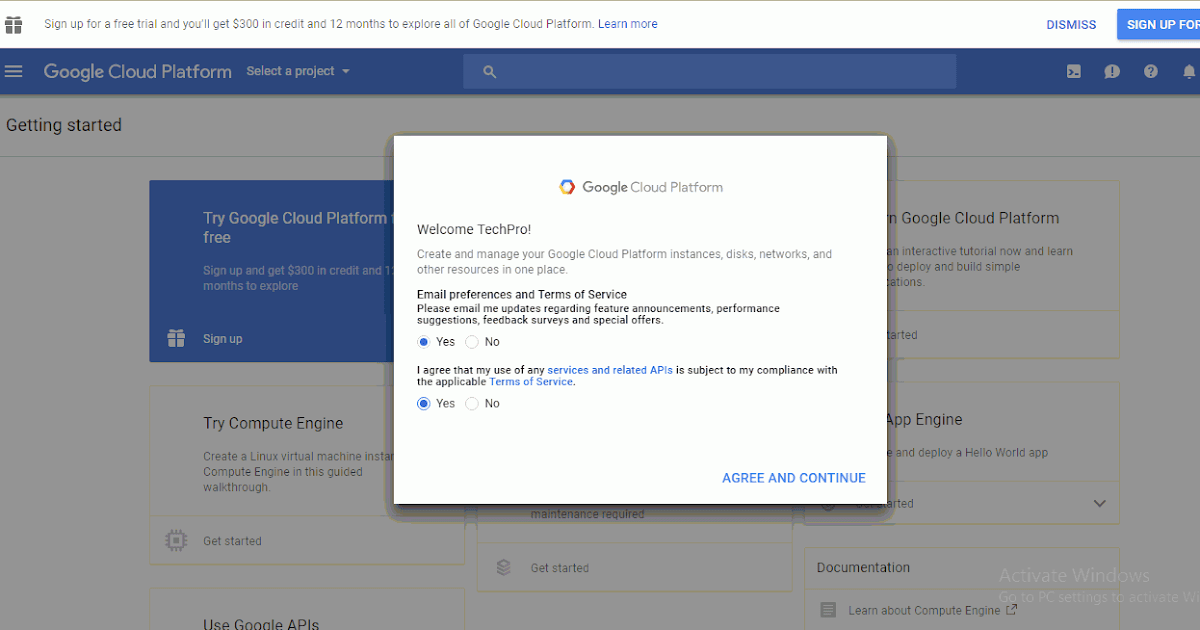This screenshot has height=630, width=1200.
Task: Click the search magnifier icon
Action: 489,71
